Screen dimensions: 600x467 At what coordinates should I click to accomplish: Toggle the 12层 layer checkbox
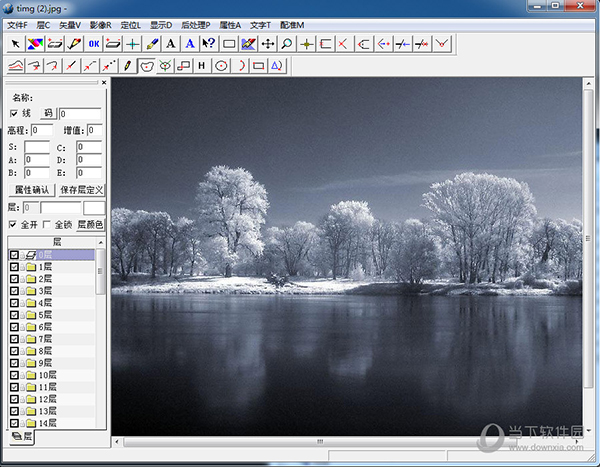(14, 399)
